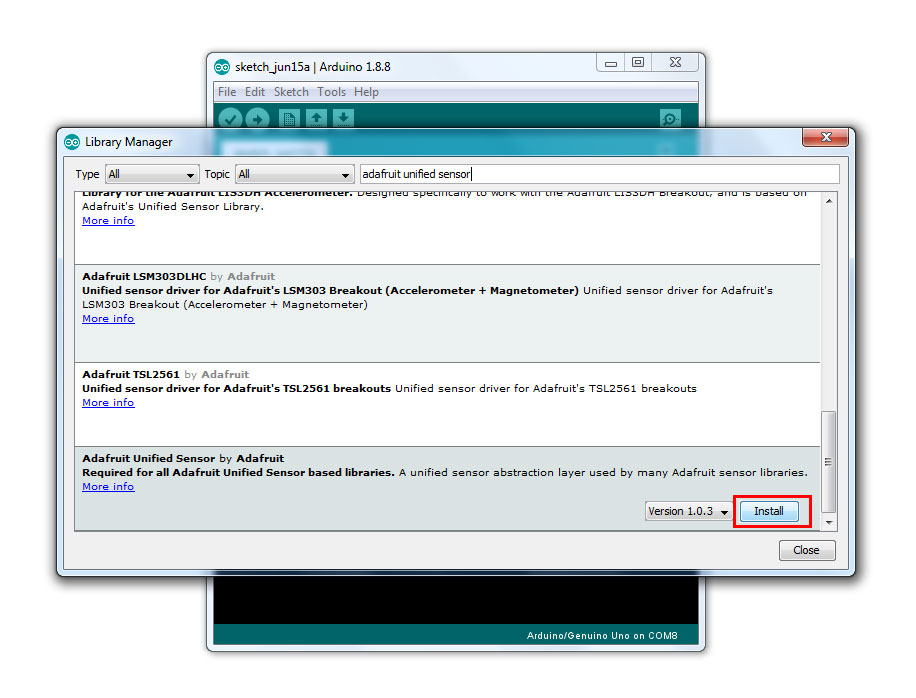Viewport: 916px width, 698px height.
Task: Click the library list scrollbar thumb
Action: coord(828,461)
